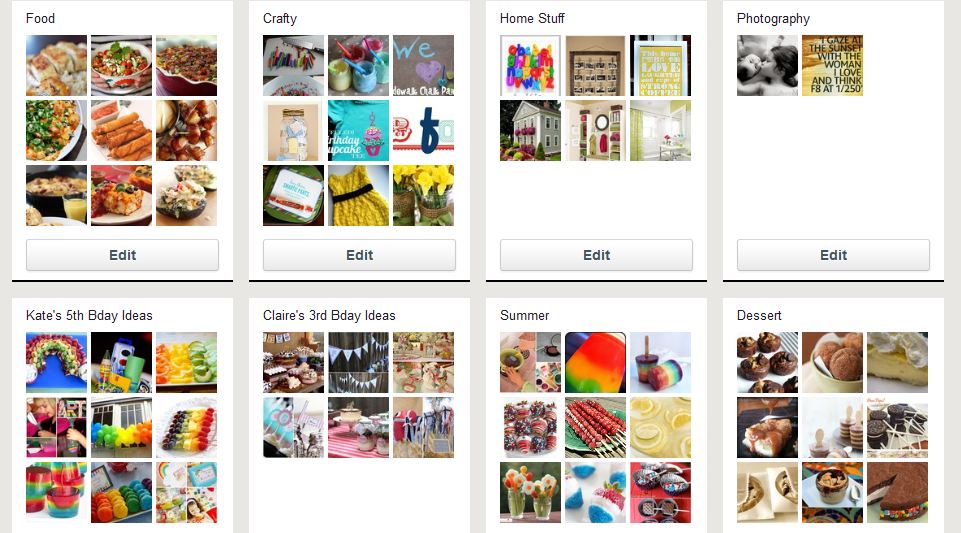Select the sunset quote thumbnail in Photography
Viewport: 961px width, 533px height.
click(832, 66)
